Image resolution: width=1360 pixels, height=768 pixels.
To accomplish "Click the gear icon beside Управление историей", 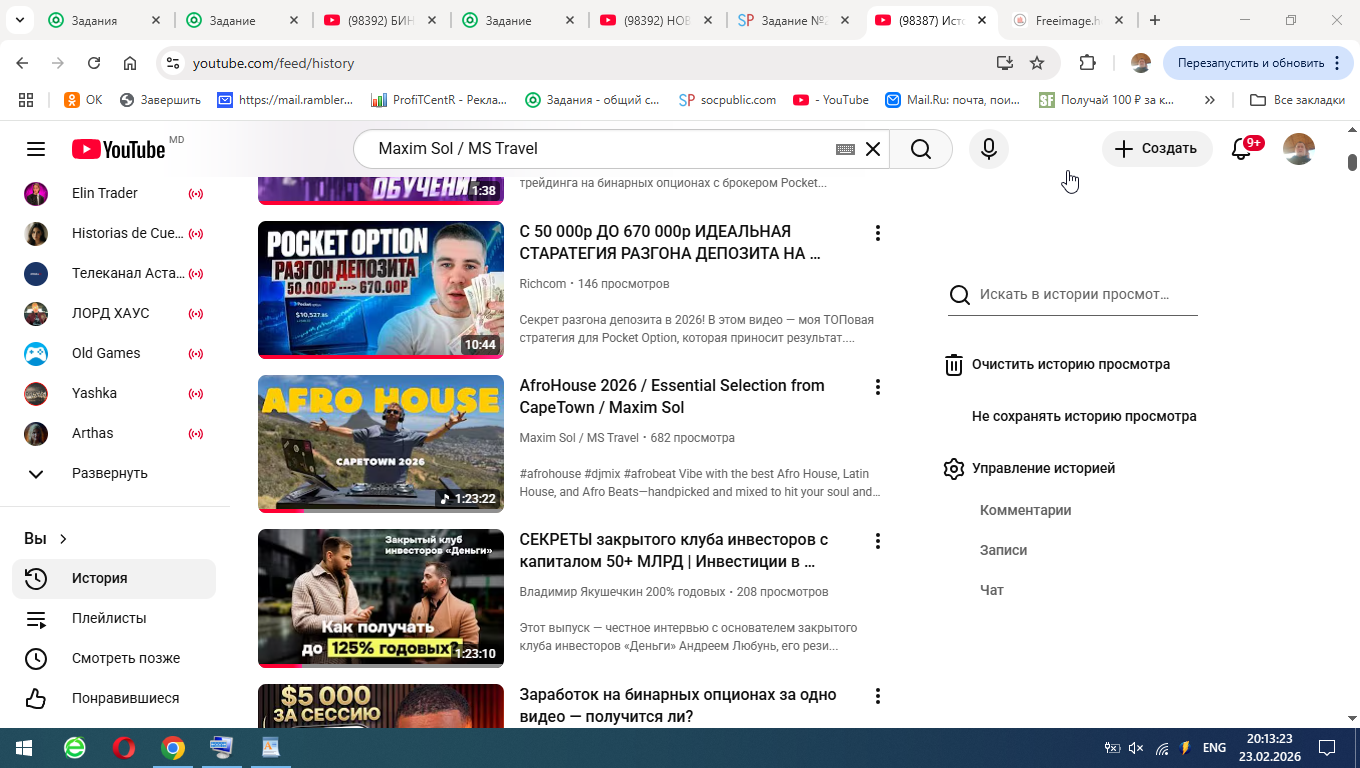I will (954, 468).
